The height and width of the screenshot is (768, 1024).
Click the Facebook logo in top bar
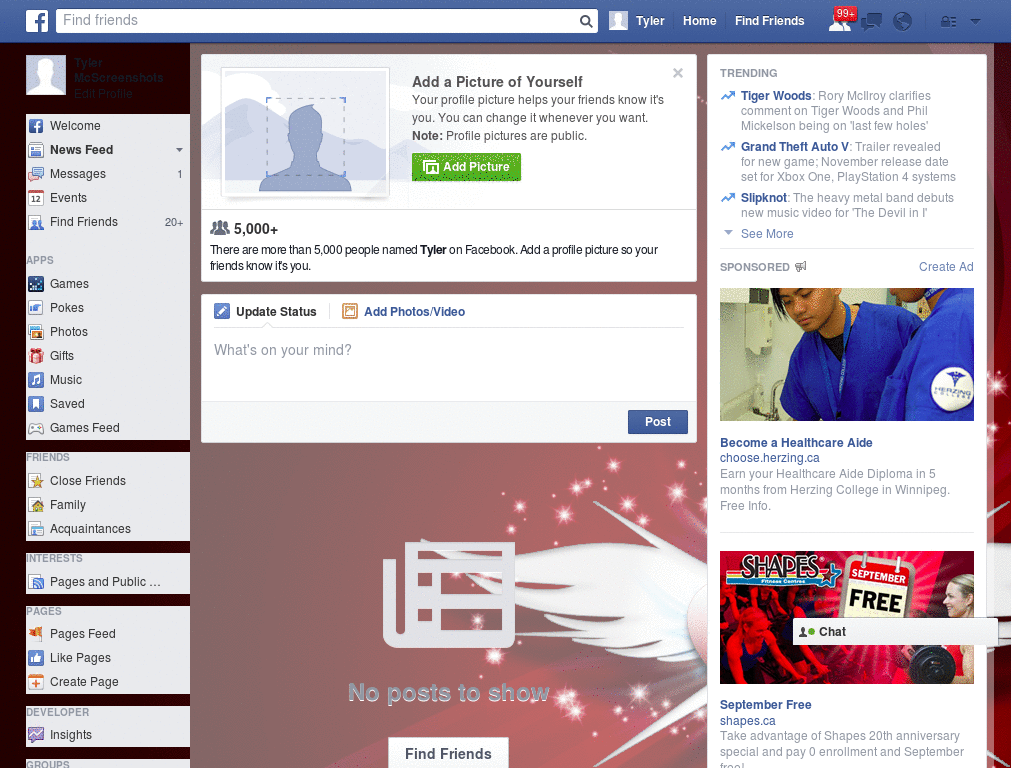[x=37, y=21]
